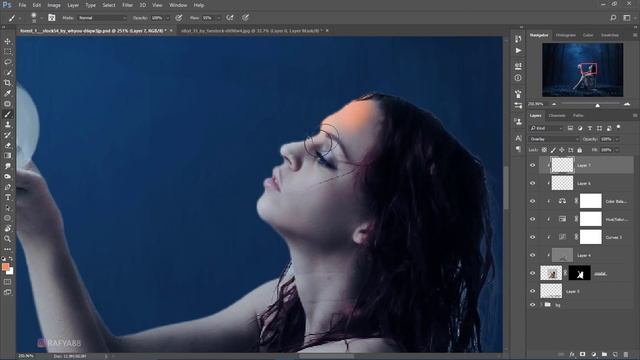
Task: Select the Rectangular Marquee tool
Action: click(8, 52)
